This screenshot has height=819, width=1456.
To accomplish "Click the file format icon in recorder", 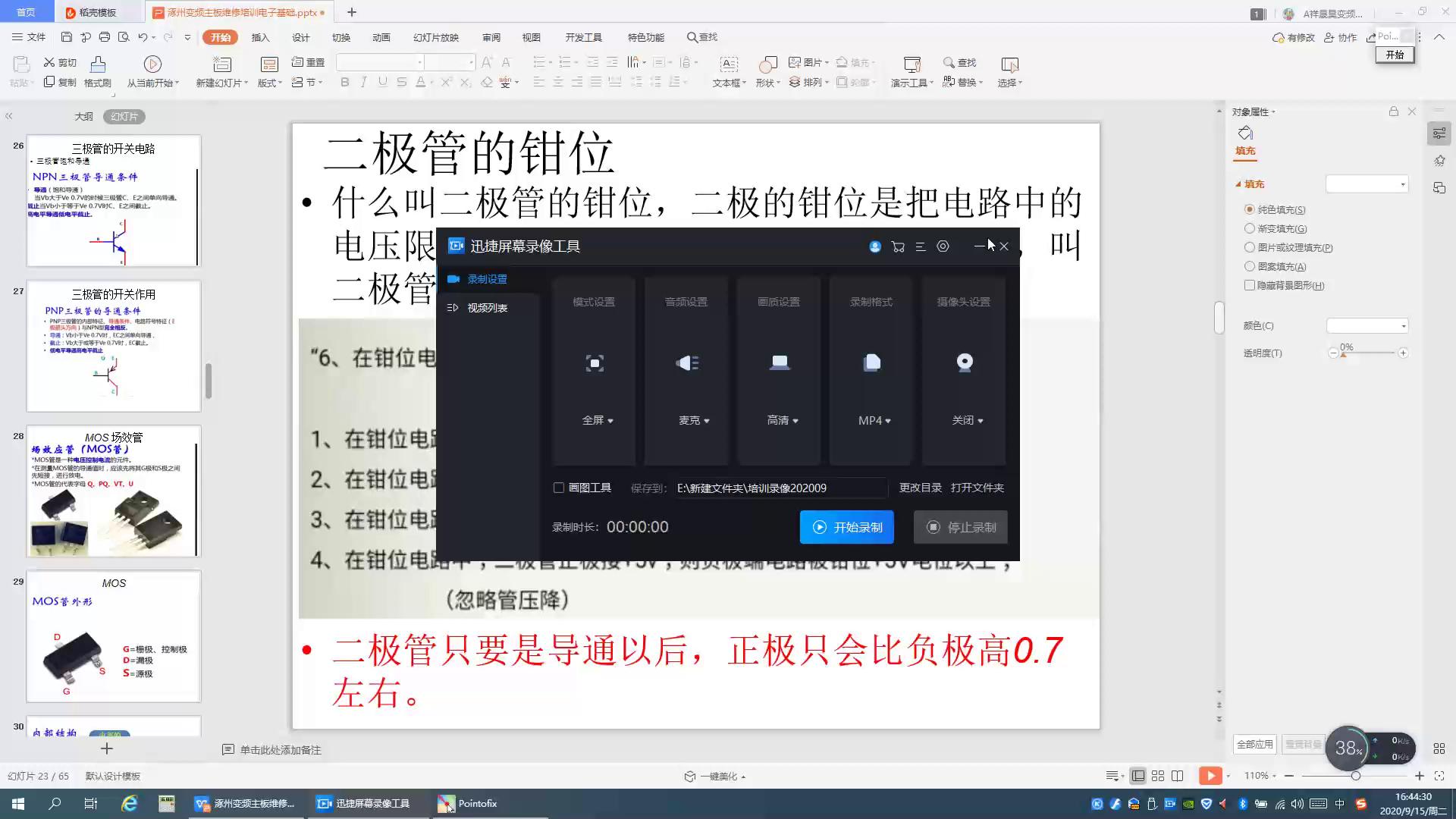I will [x=872, y=362].
